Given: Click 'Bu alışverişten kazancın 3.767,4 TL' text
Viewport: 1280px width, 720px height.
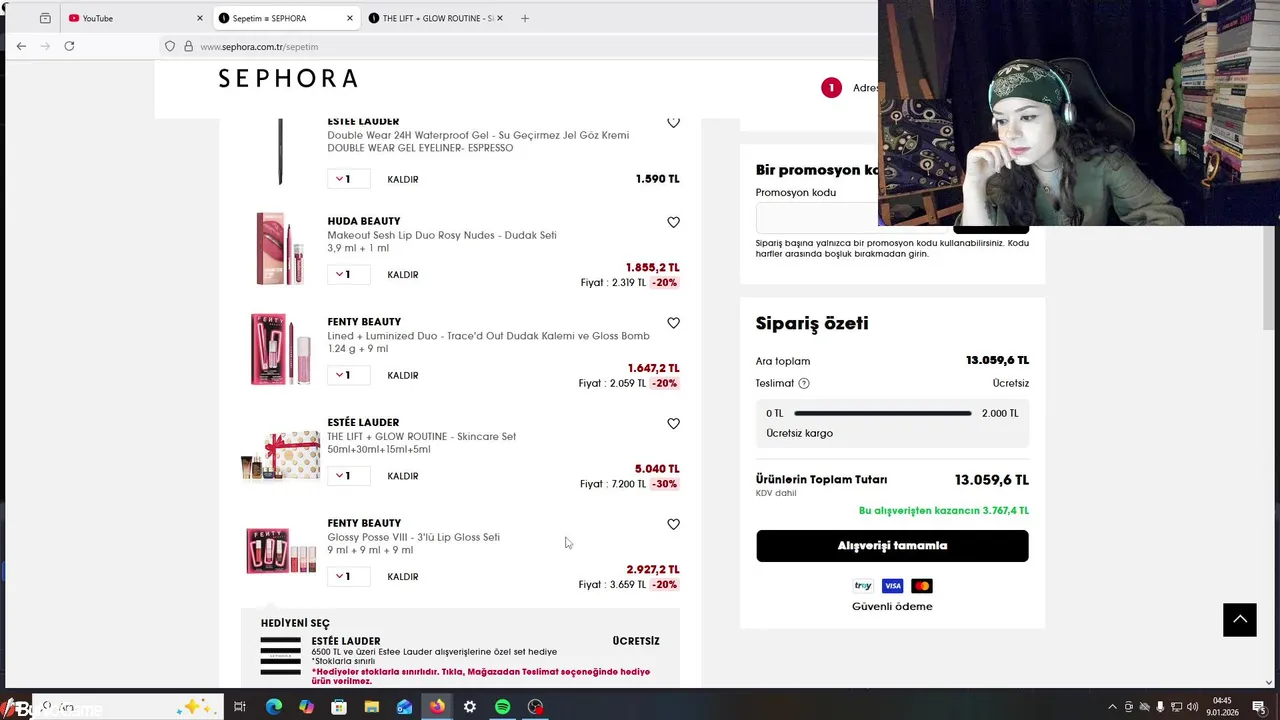Looking at the screenshot, I should 943,511.
